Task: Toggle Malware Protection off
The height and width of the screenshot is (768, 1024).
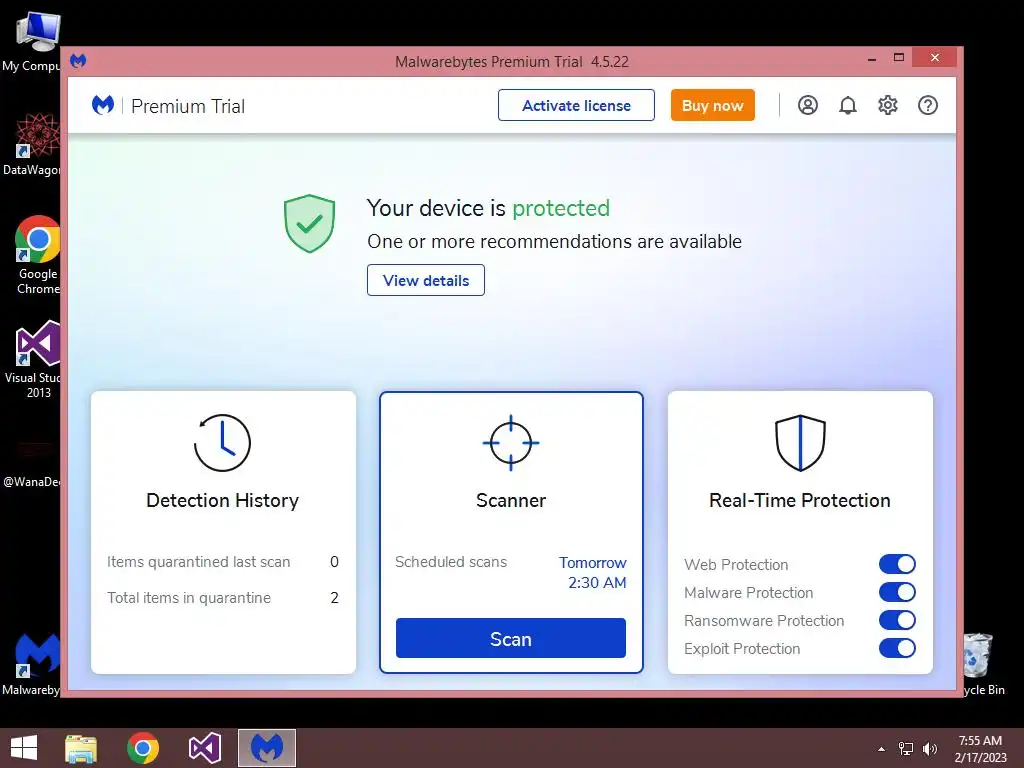Action: tap(897, 592)
